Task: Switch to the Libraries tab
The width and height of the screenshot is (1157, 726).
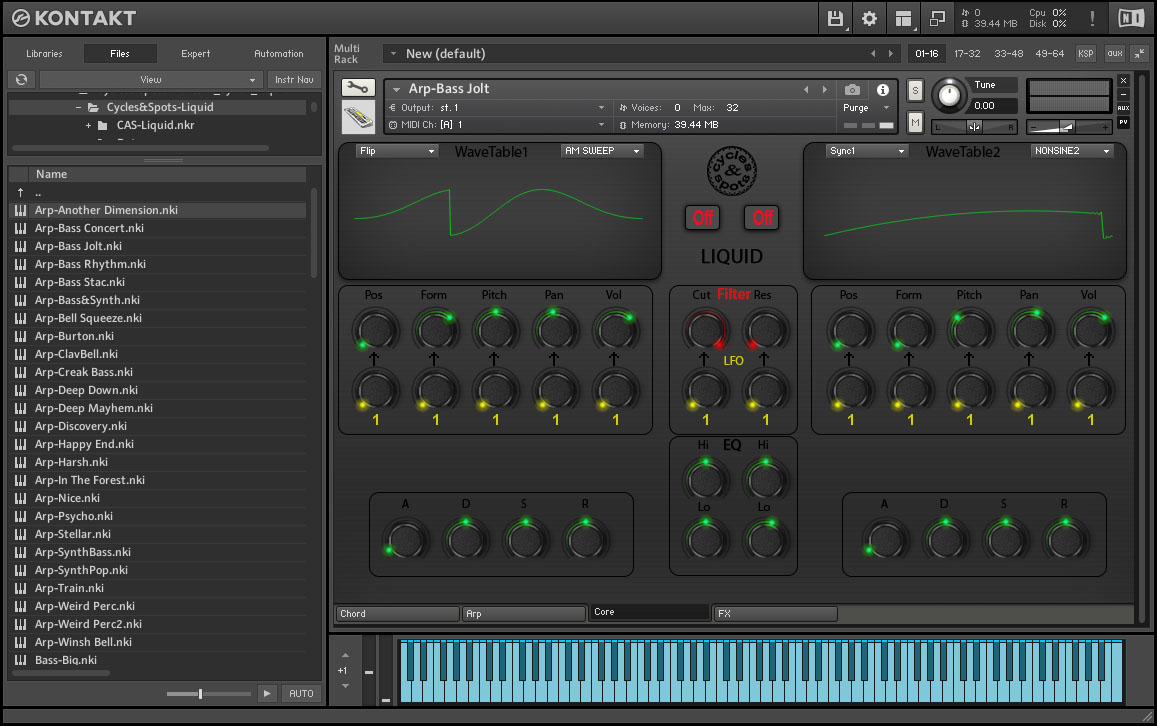Action: [44, 54]
